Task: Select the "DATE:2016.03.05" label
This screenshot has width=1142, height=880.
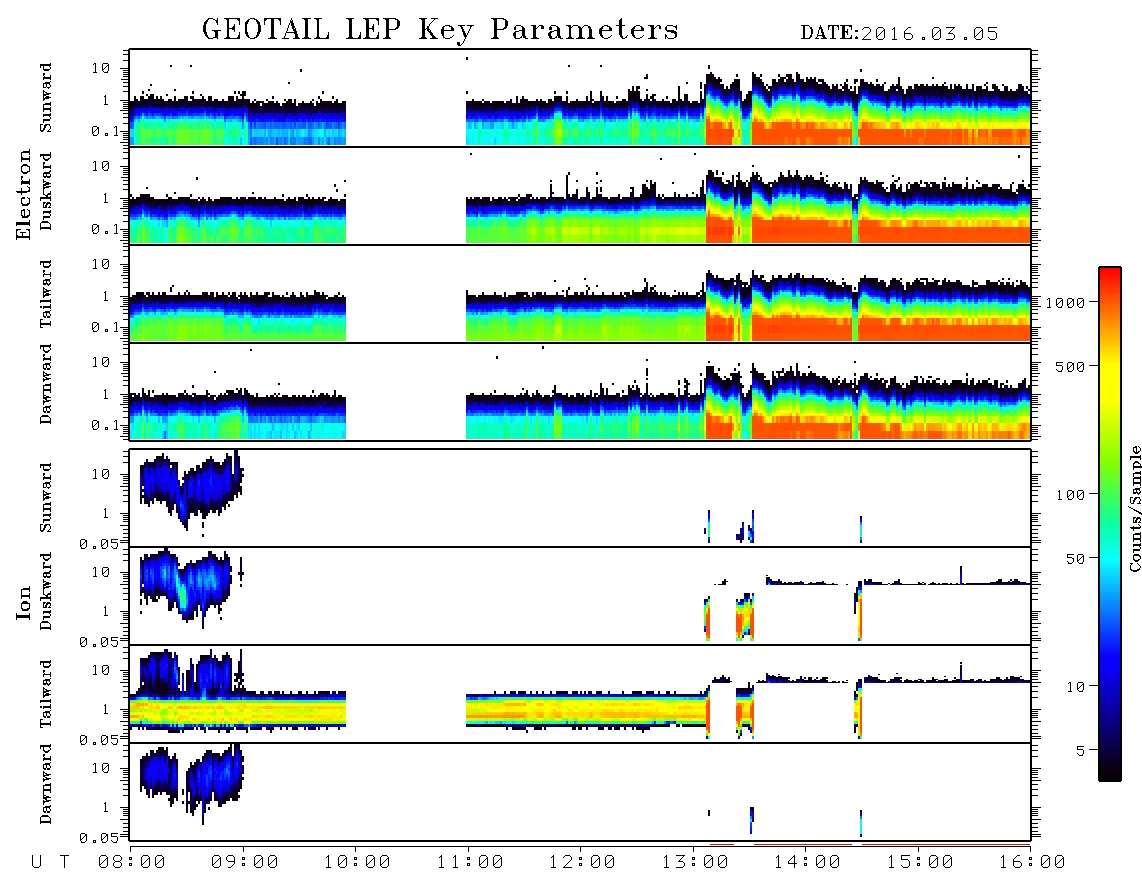Action: (x=899, y=34)
